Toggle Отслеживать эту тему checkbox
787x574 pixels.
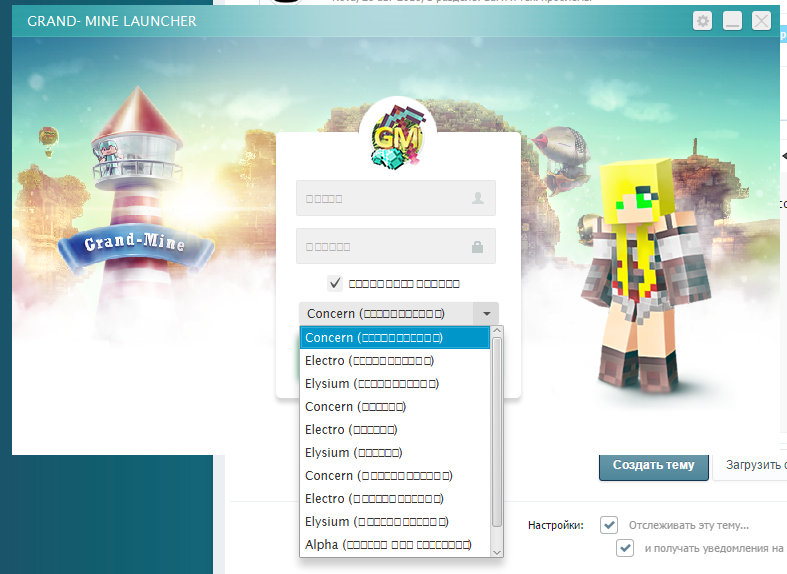pyautogui.click(x=609, y=525)
